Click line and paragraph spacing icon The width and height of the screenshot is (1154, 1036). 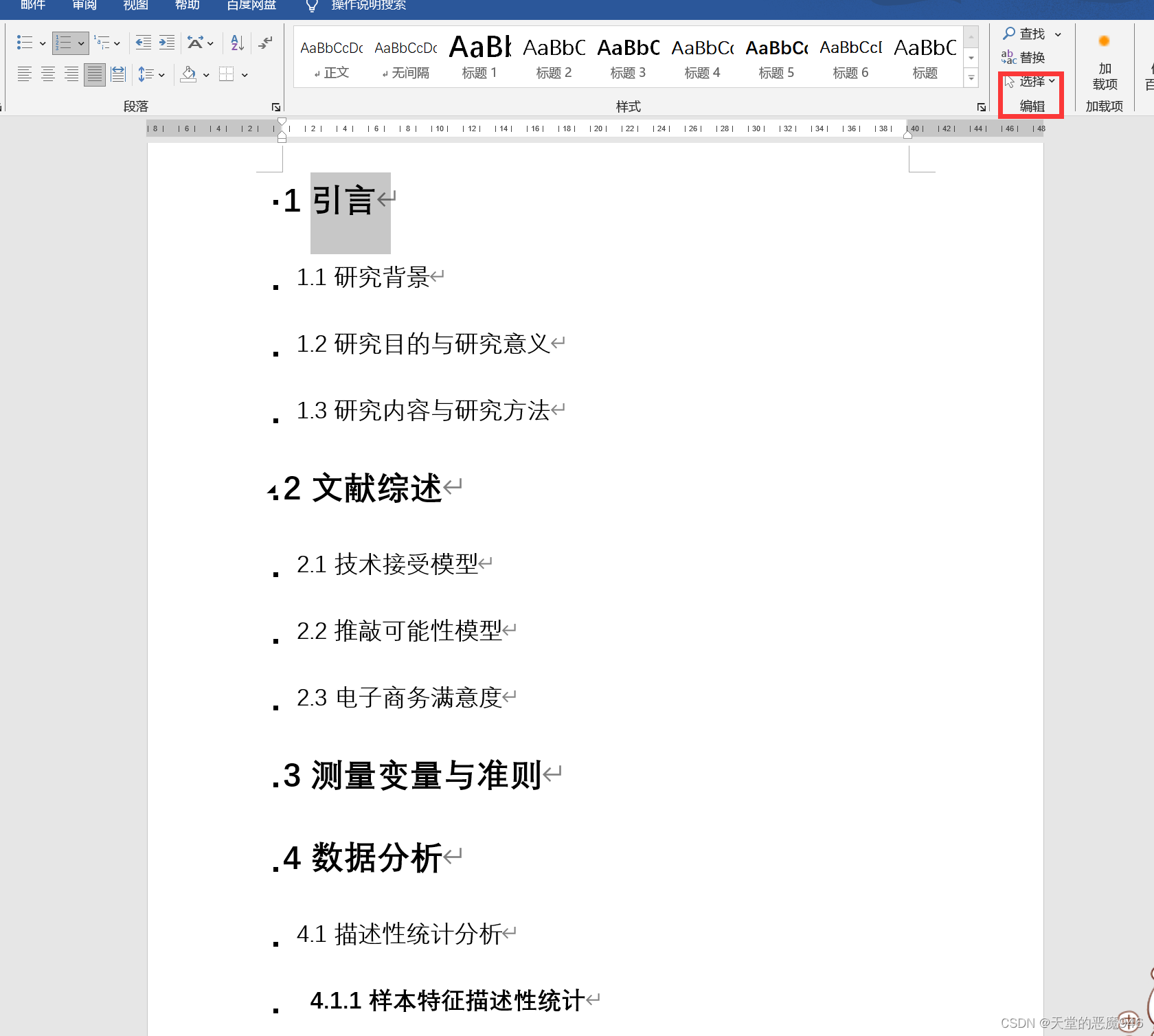click(x=146, y=74)
